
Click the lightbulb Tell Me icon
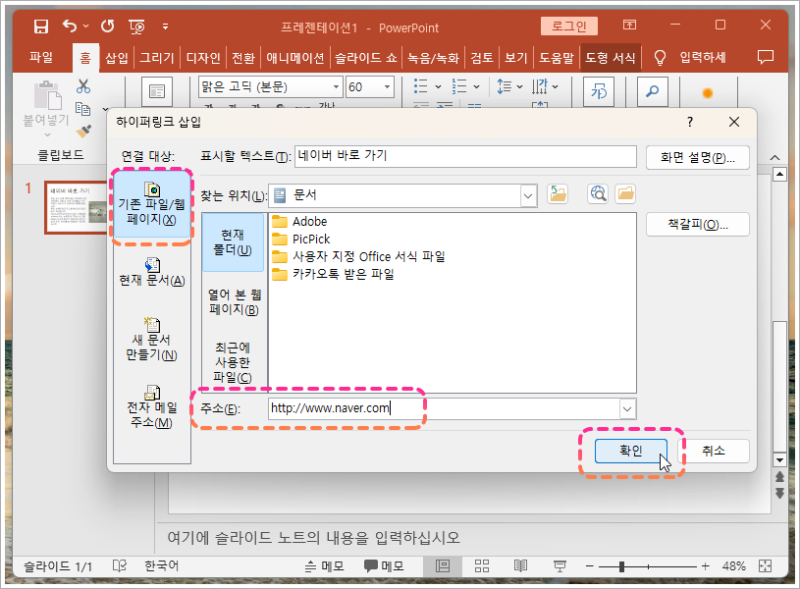[660, 58]
